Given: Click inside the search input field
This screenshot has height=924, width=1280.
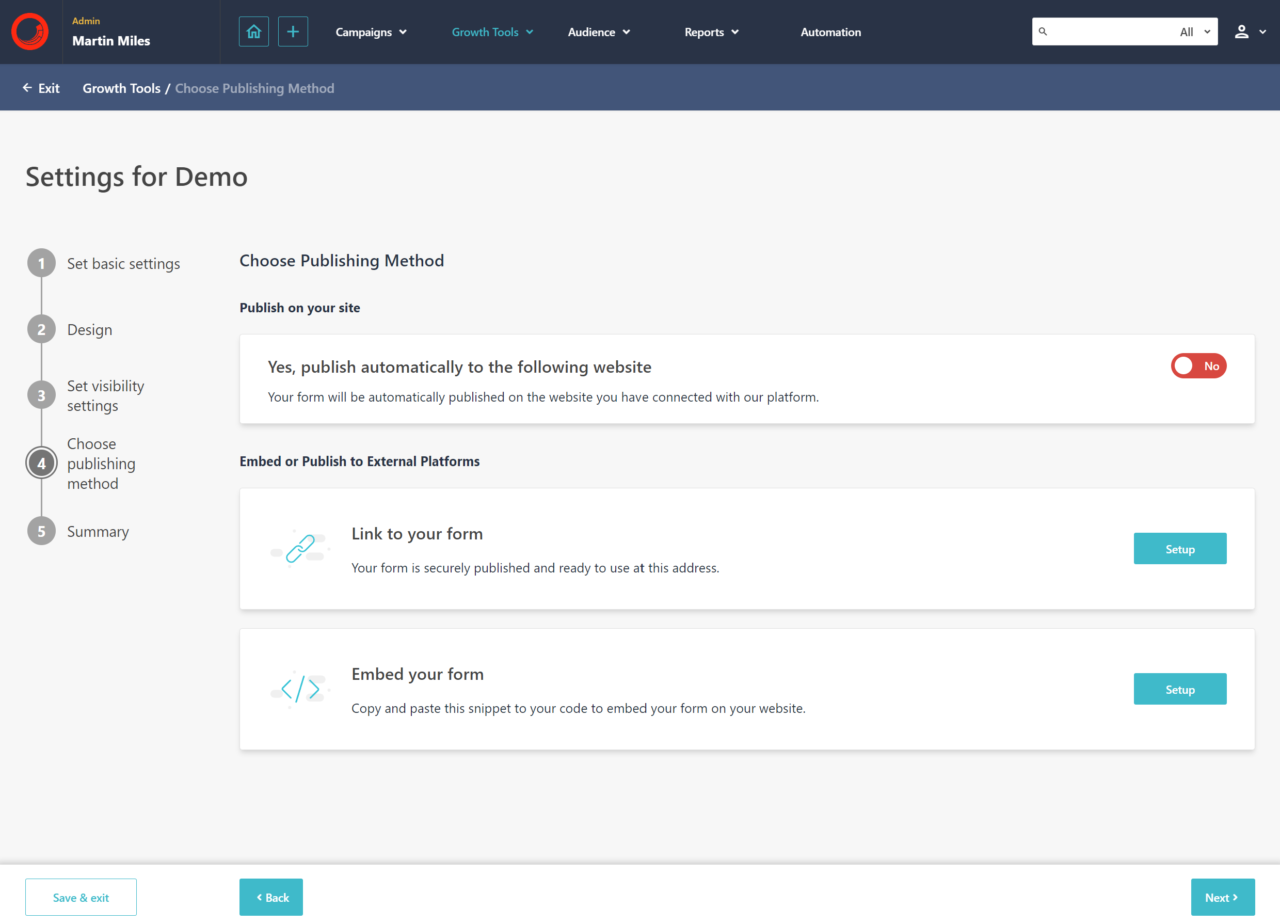Looking at the screenshot, I should coord(1110,31).
